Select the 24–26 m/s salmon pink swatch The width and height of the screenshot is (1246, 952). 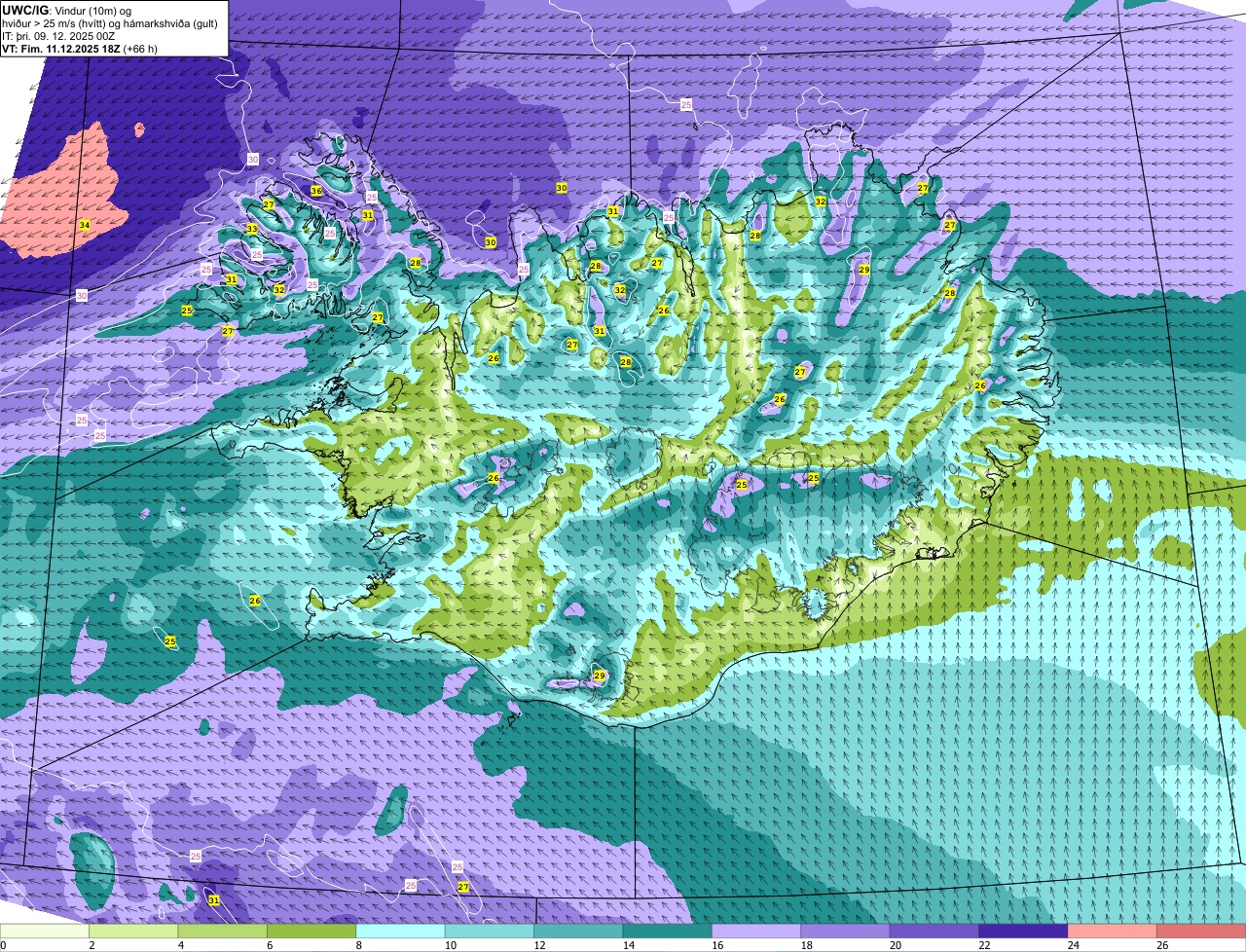point(1113,932)
